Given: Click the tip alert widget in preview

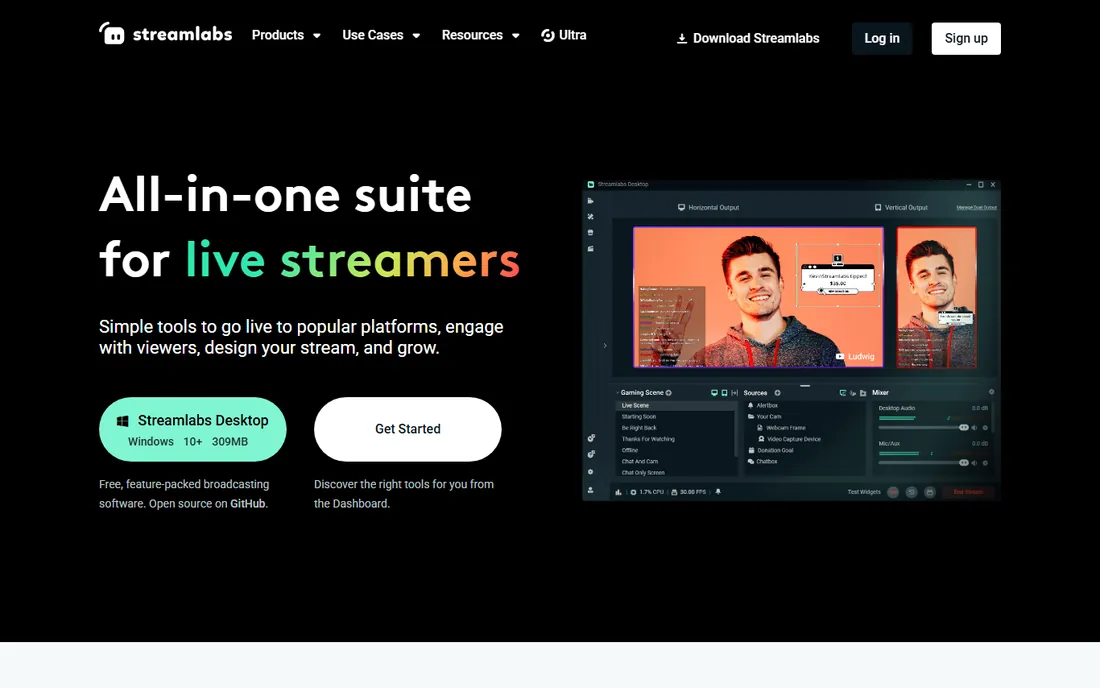Looking at the screenshot, I should (x=838, y=278).
